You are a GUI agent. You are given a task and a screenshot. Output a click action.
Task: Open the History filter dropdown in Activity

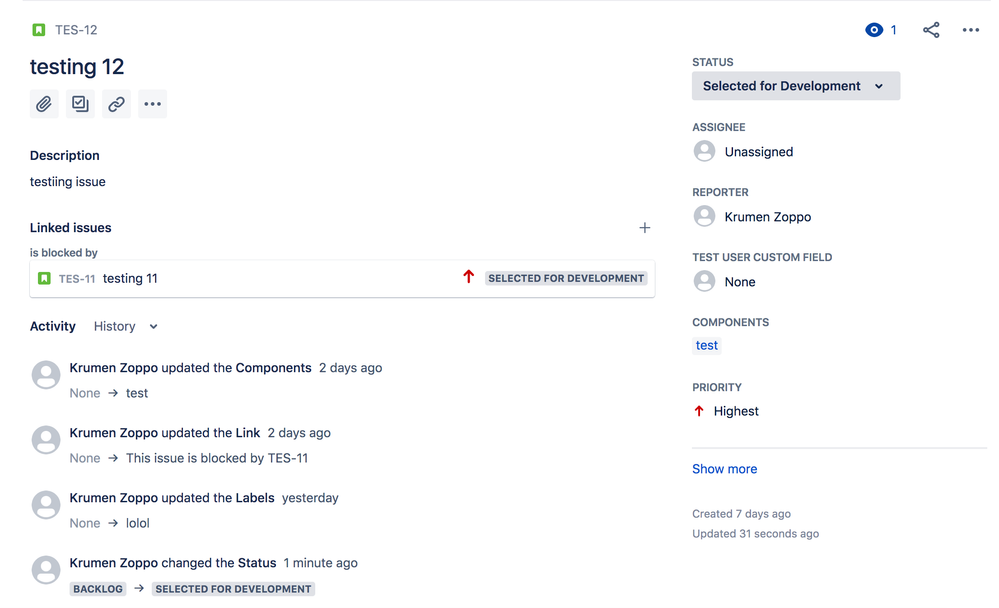(x=124, y=326)
